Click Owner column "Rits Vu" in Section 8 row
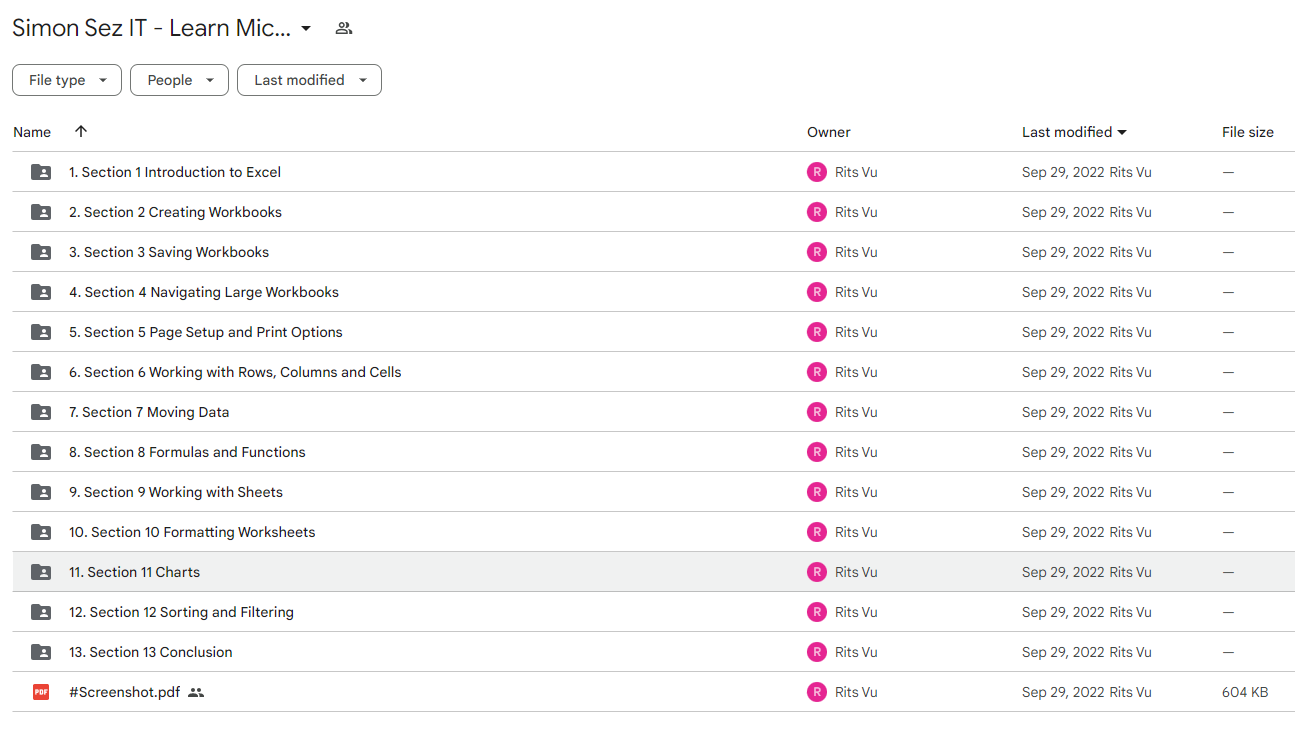This screenshot has height=741, width=1295. click(x=856, y=452)
